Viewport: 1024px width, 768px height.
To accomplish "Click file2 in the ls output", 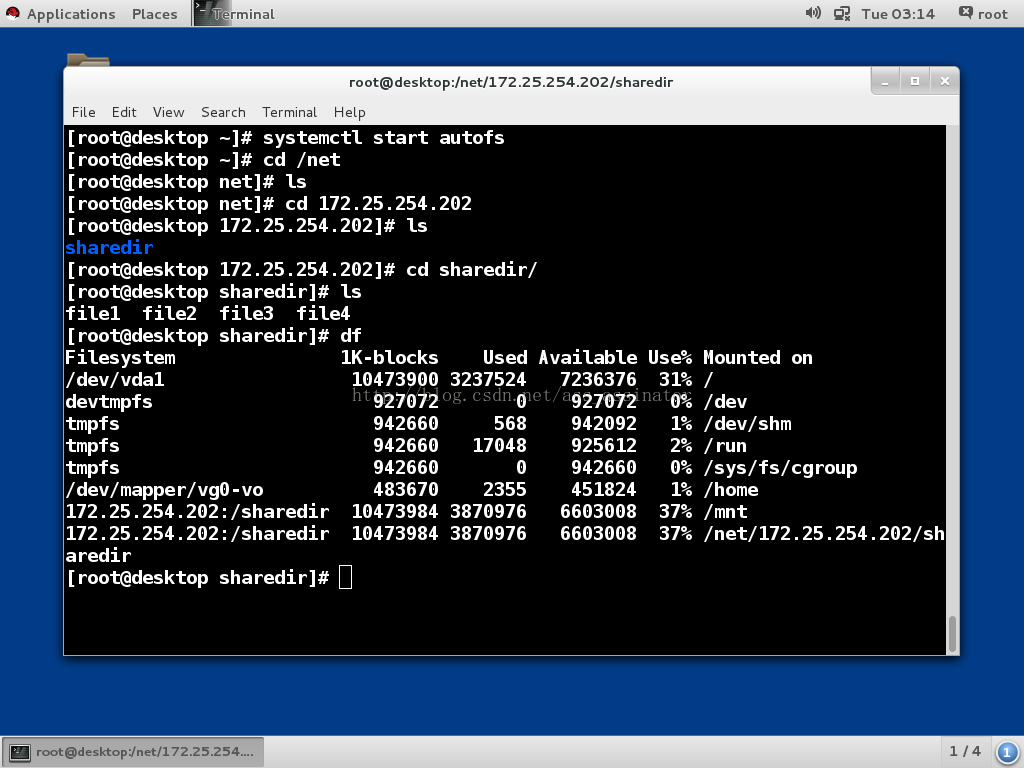I will [169, 313].
